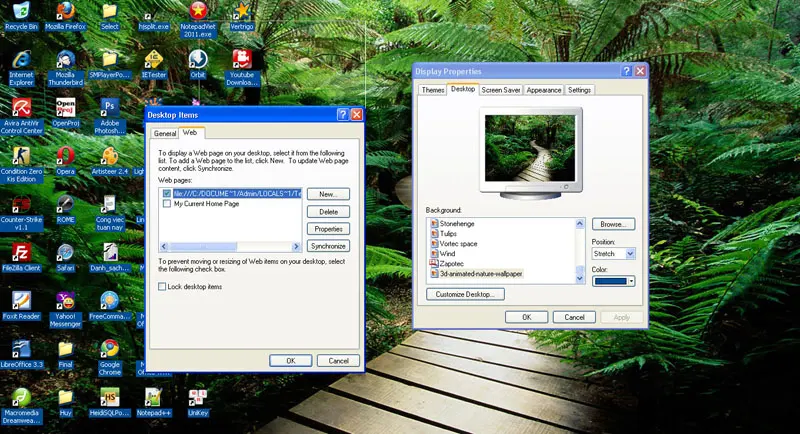
Task: Open web page Properties button
Action: [328, 229]
